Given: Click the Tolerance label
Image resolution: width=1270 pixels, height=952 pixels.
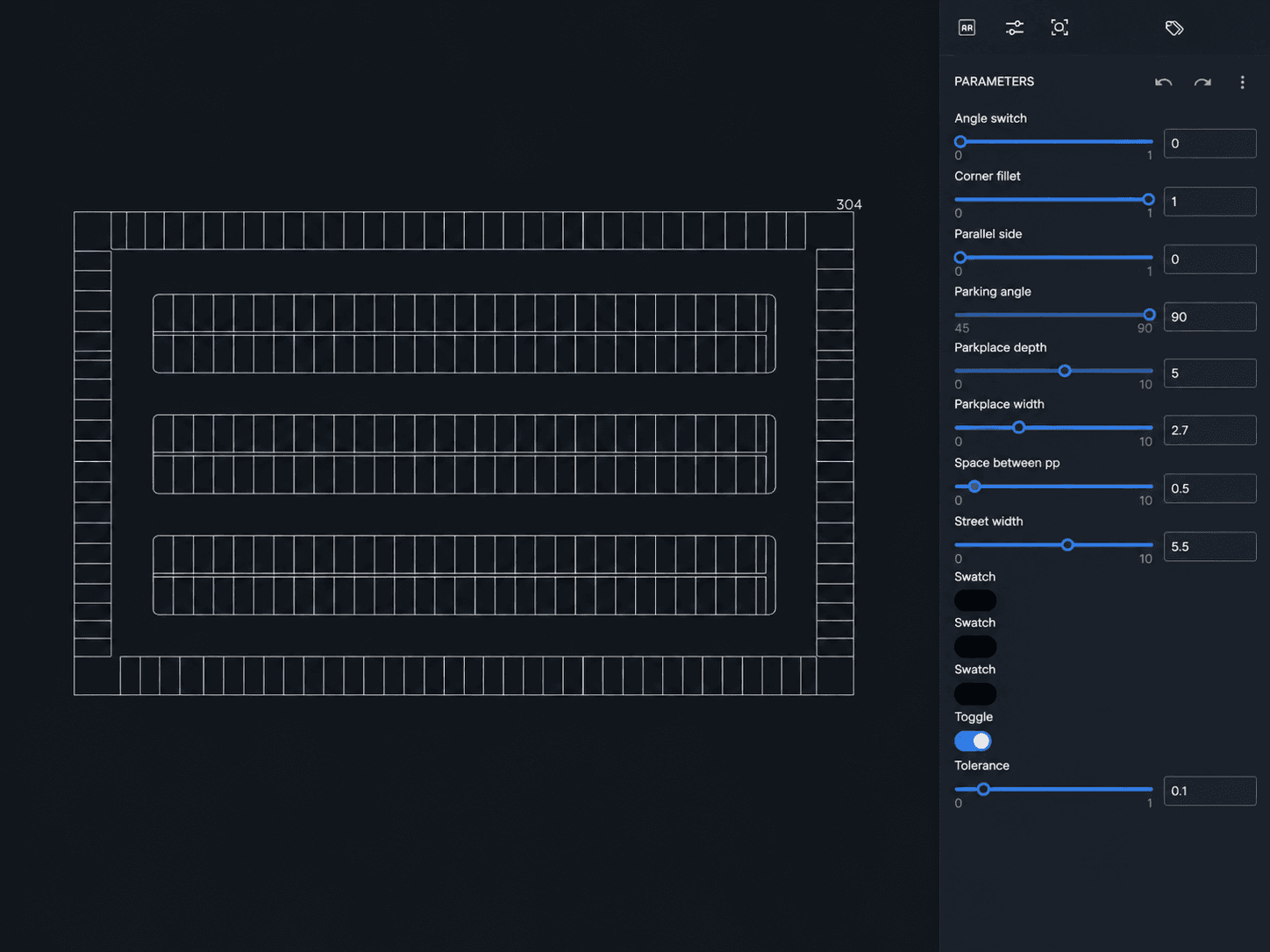Looking at the screenshot, I should pos(981,765).
